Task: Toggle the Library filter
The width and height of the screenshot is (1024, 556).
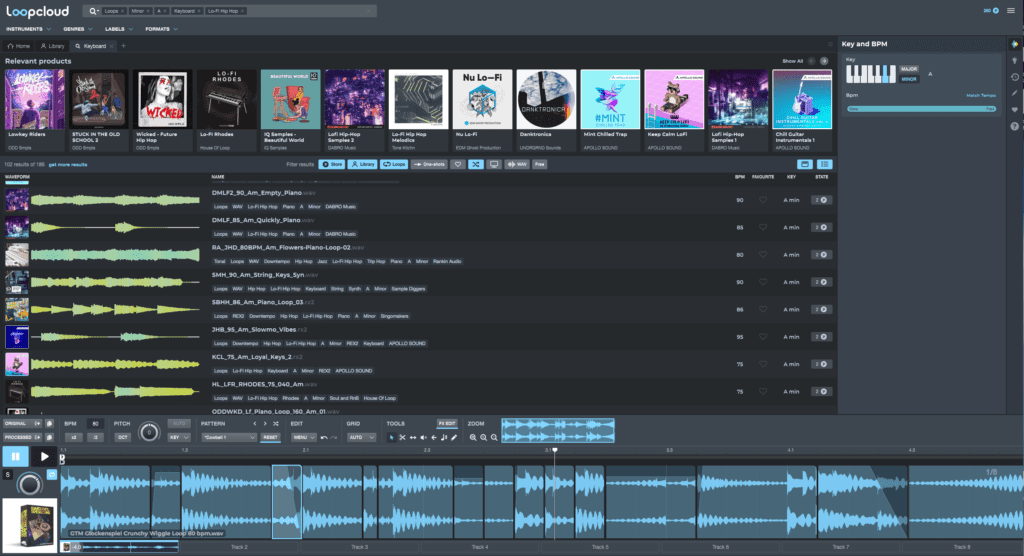Action: [x=362, y=165]
